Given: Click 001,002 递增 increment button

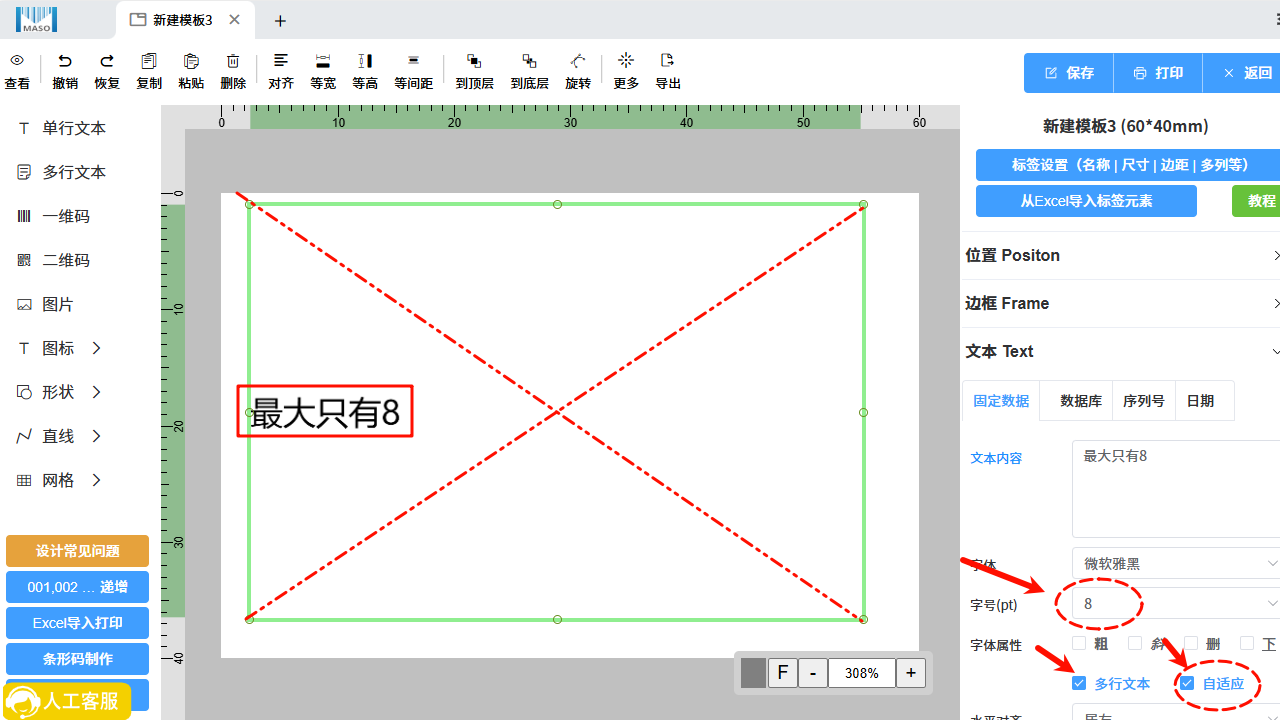Looking at the screenshot, I should (x=77, y=587).
